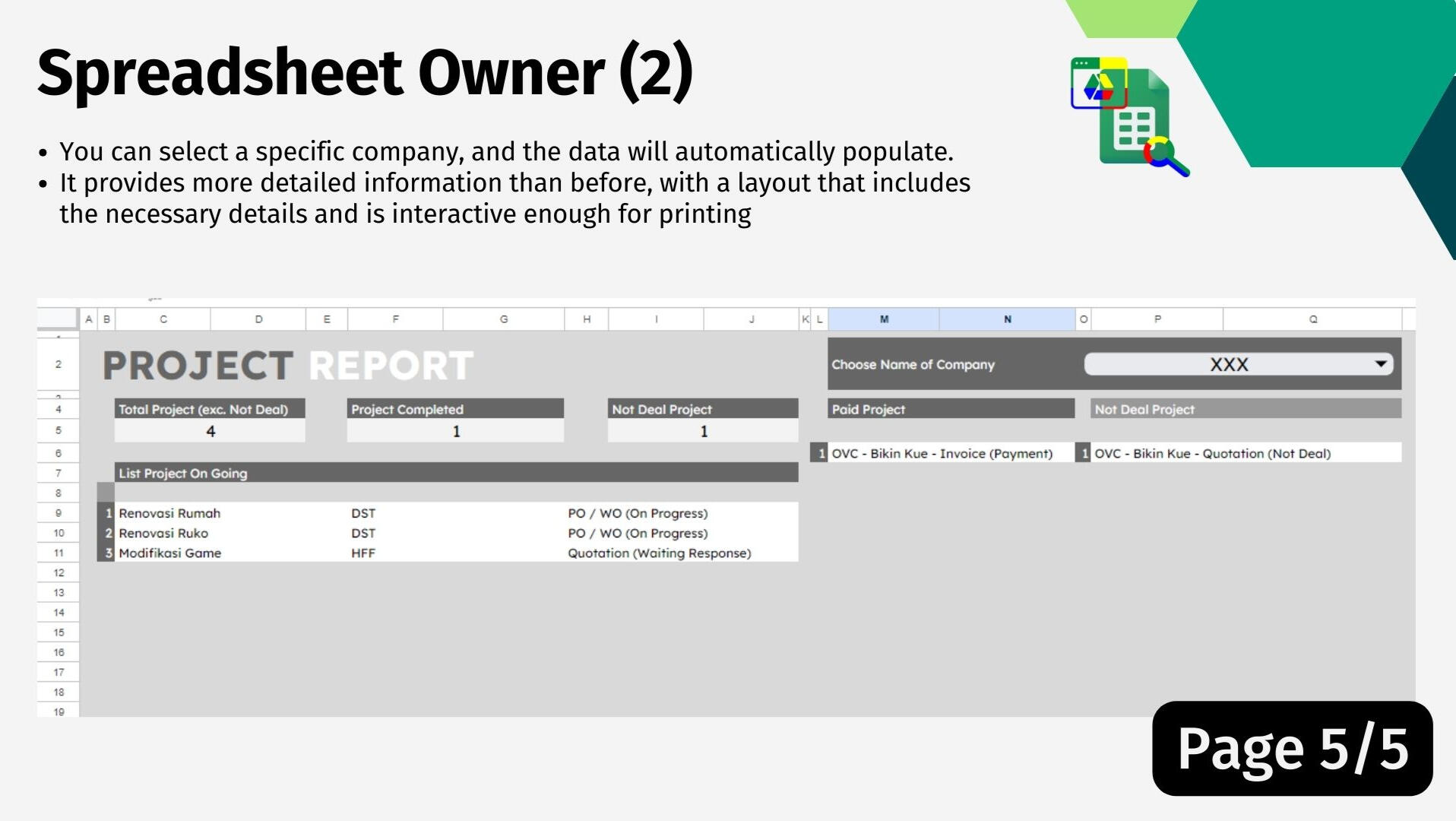Click the Quotation (Waiting Response) status cell
The image size is (1456, 821).
click(659, 553)
